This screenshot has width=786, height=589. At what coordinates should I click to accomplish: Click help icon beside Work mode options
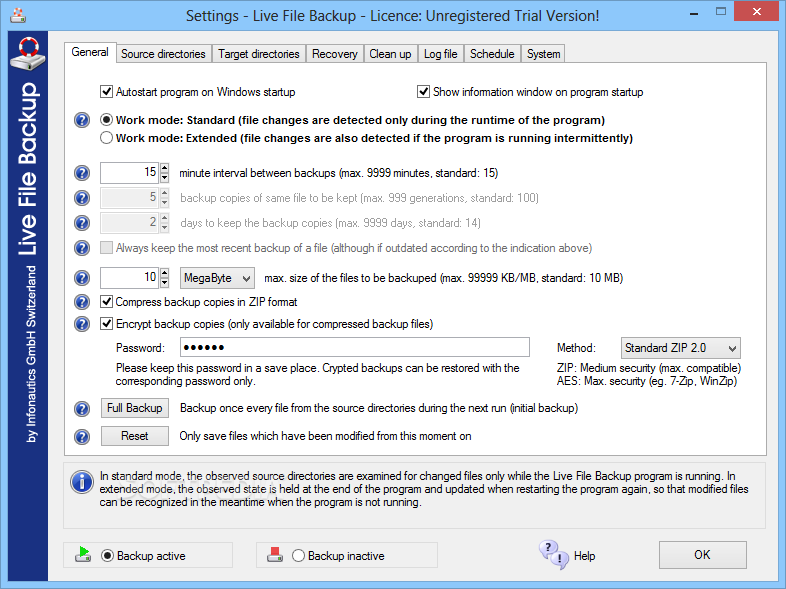click(x=82, y=120)
